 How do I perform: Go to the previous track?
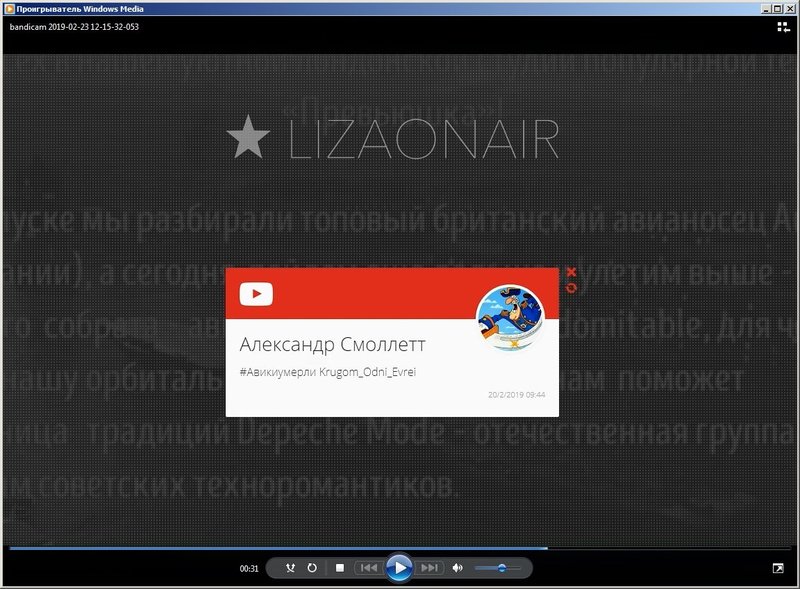(369, 568)
